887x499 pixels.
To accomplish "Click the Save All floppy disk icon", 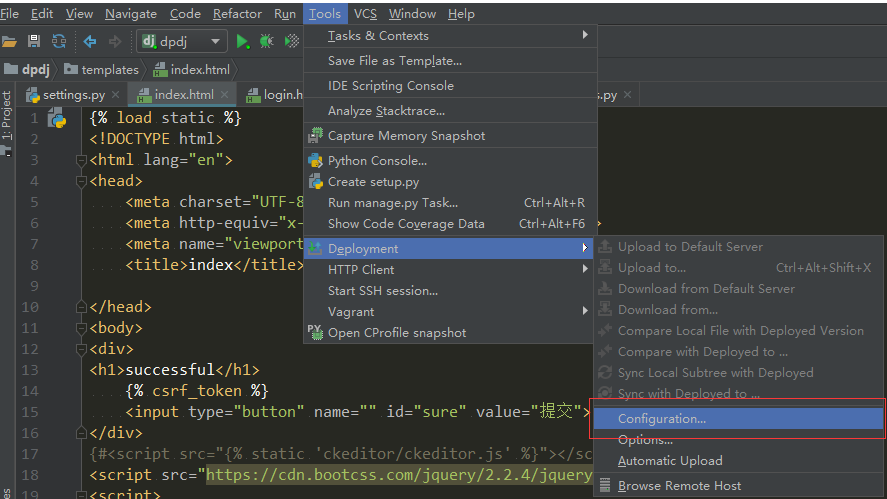I will 34,41.
